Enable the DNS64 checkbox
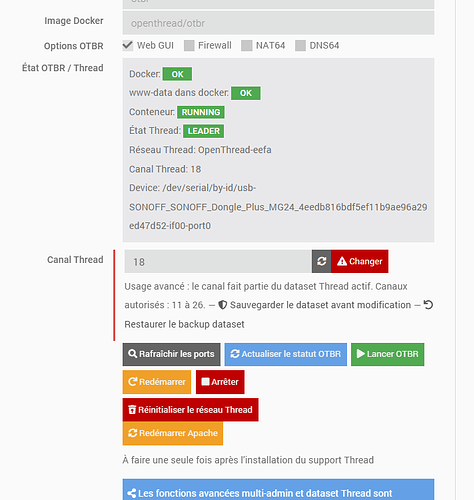 click(x=300, y=46)
